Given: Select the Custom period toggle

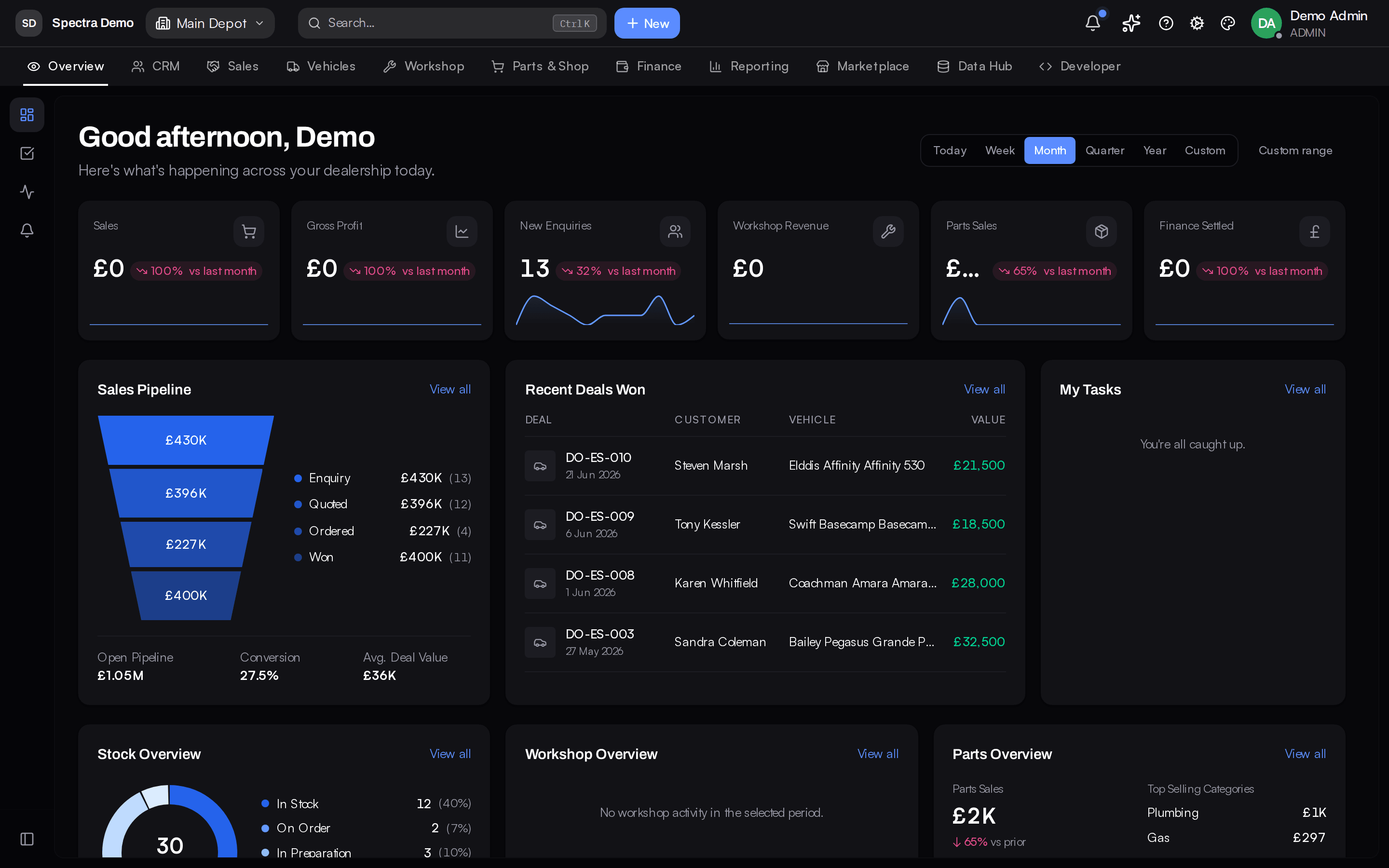Looking at the screenshot, I should (x=1205, y=150).
